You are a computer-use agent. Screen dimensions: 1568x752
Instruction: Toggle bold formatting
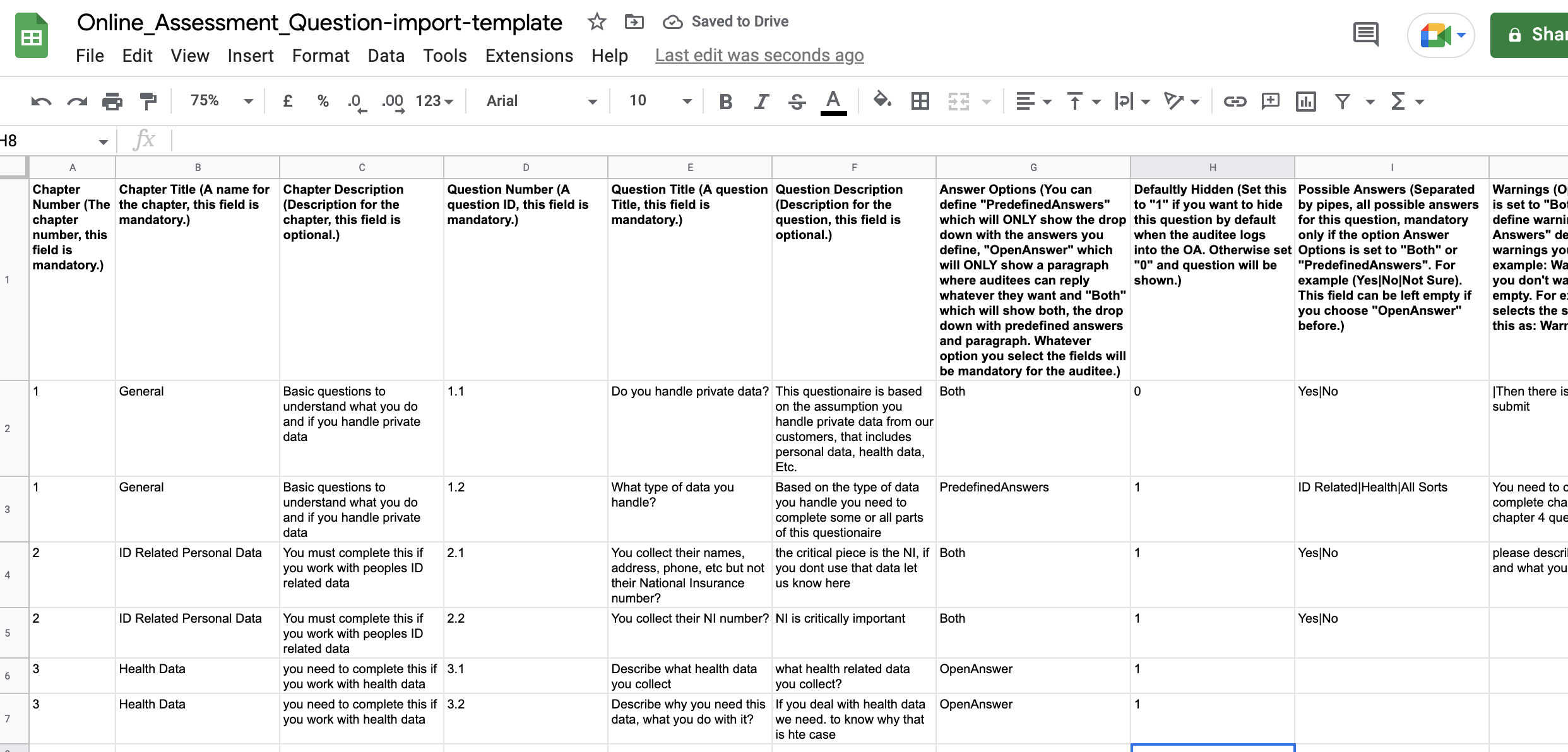click(x=726, y=101)
